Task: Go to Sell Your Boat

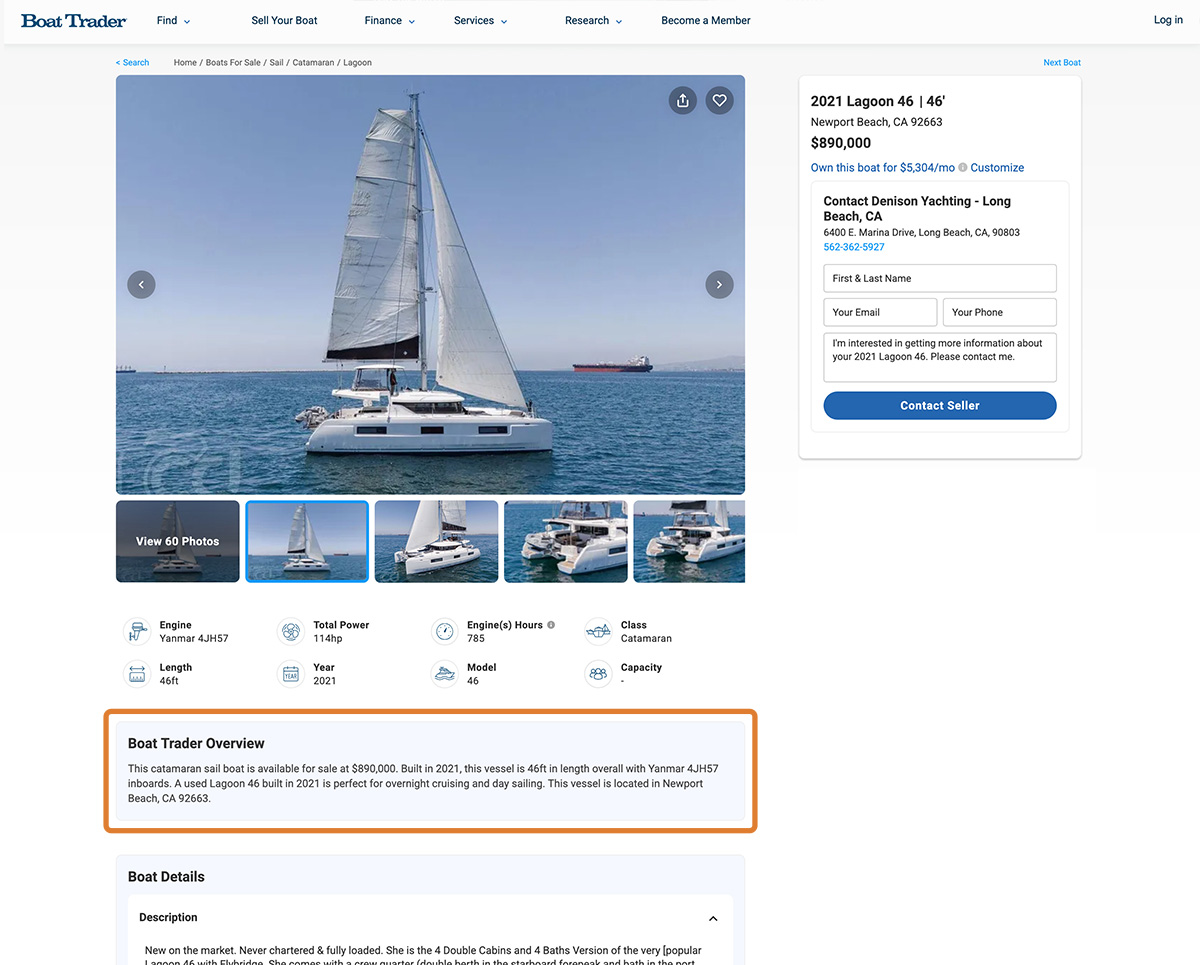Action: click(285, 20)
